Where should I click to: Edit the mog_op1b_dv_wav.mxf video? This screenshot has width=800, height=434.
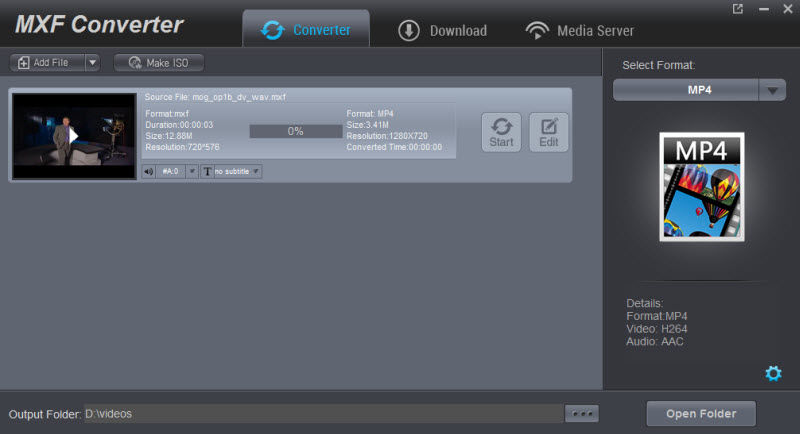(548, 133)
